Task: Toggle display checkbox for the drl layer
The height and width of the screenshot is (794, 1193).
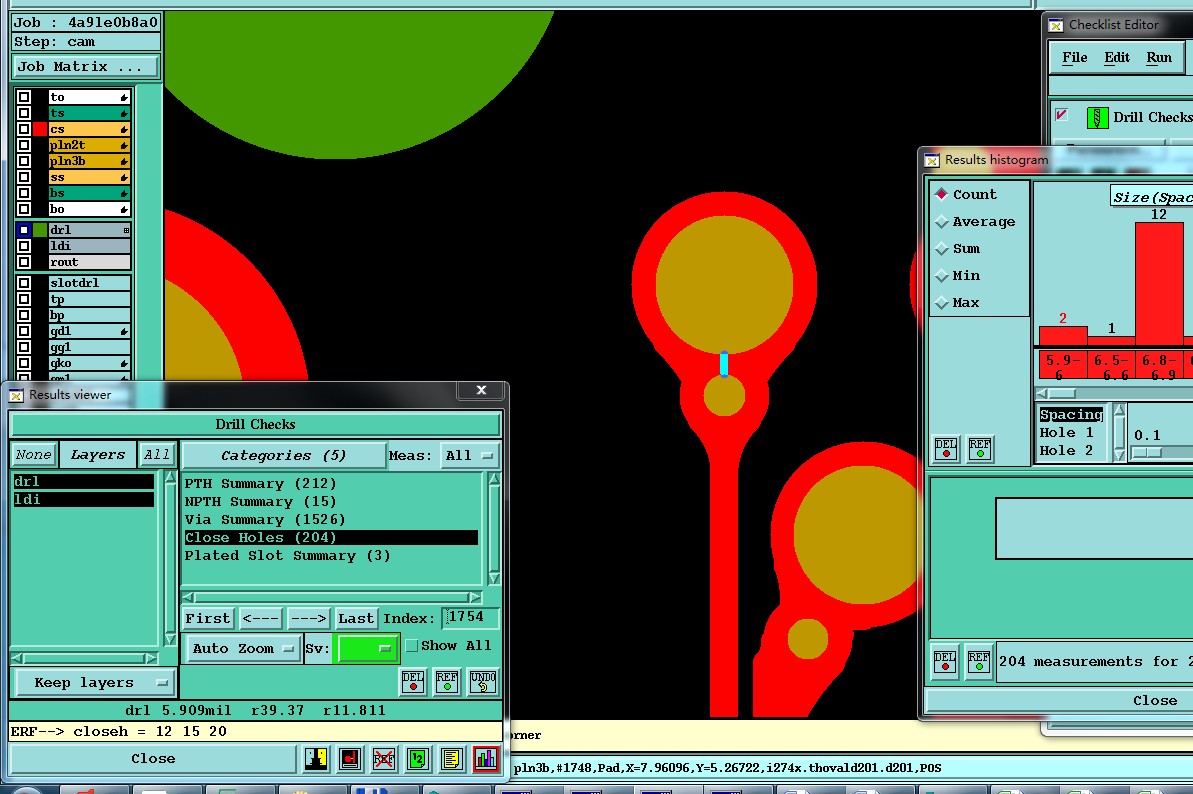Action: click(x=24, y=230)
